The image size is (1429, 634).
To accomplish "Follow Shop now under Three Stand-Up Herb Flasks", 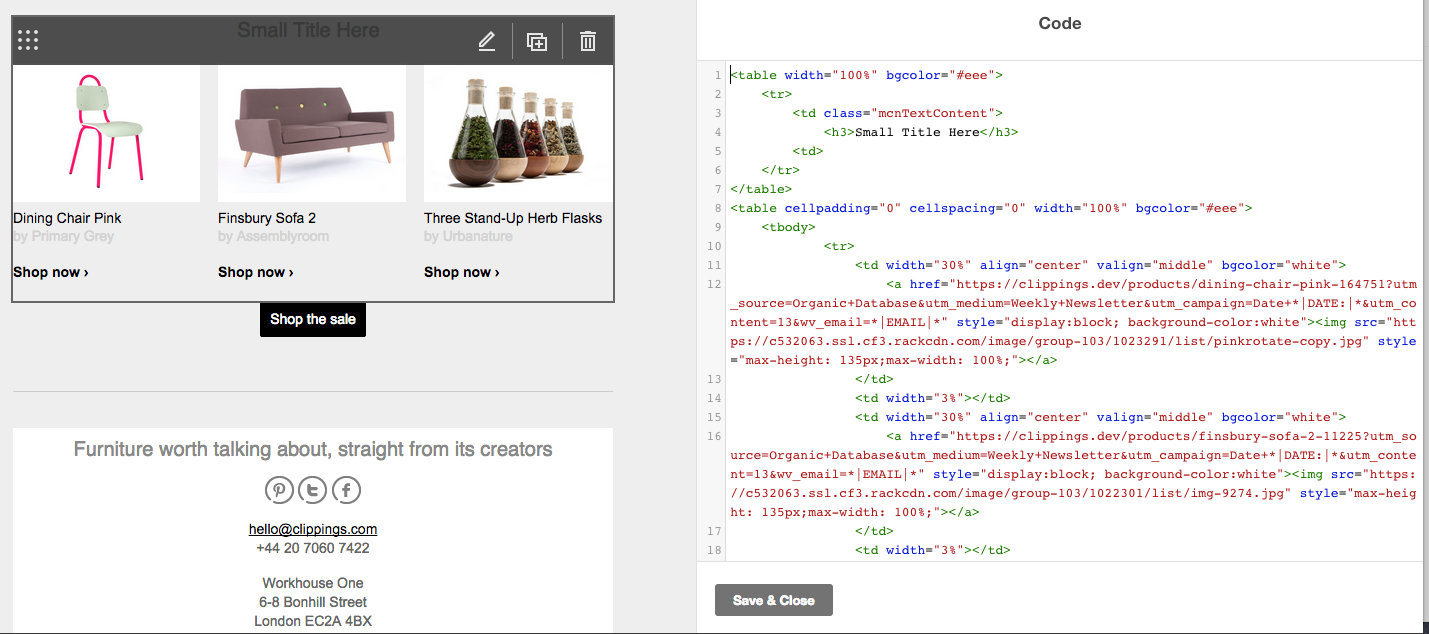I will click(462, 272).
